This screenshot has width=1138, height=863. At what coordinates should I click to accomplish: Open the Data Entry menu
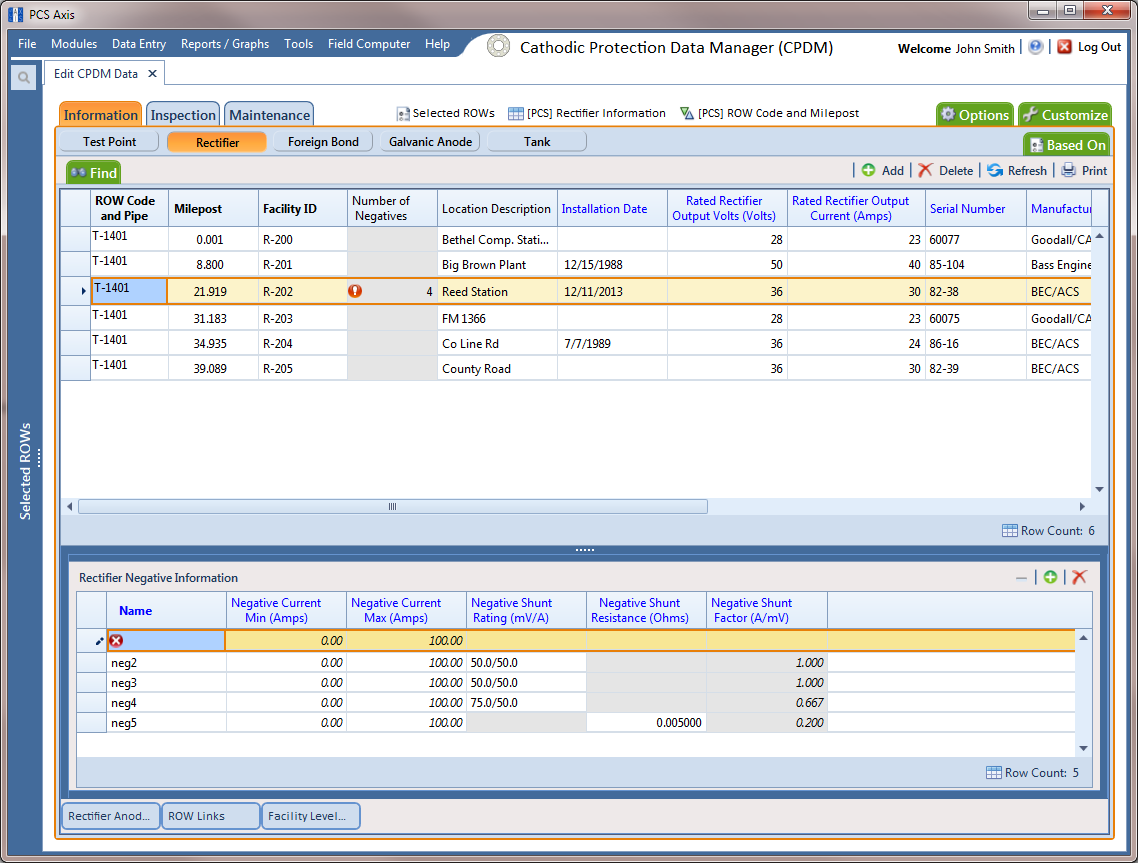(x=139, y=44)
